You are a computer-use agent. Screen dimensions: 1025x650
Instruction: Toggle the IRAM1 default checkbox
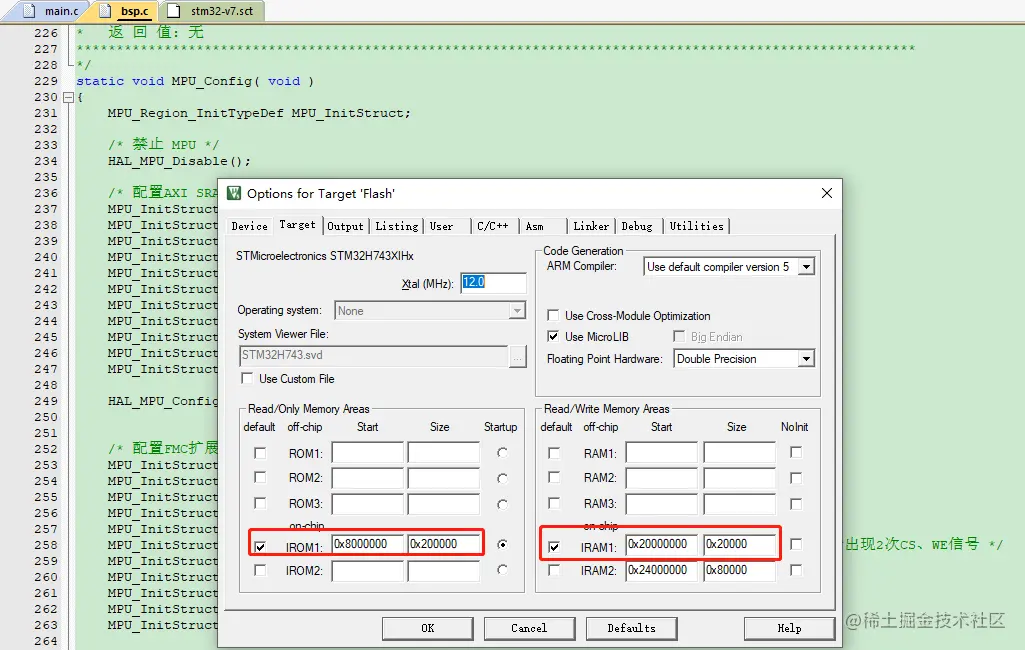click(554, 546)
